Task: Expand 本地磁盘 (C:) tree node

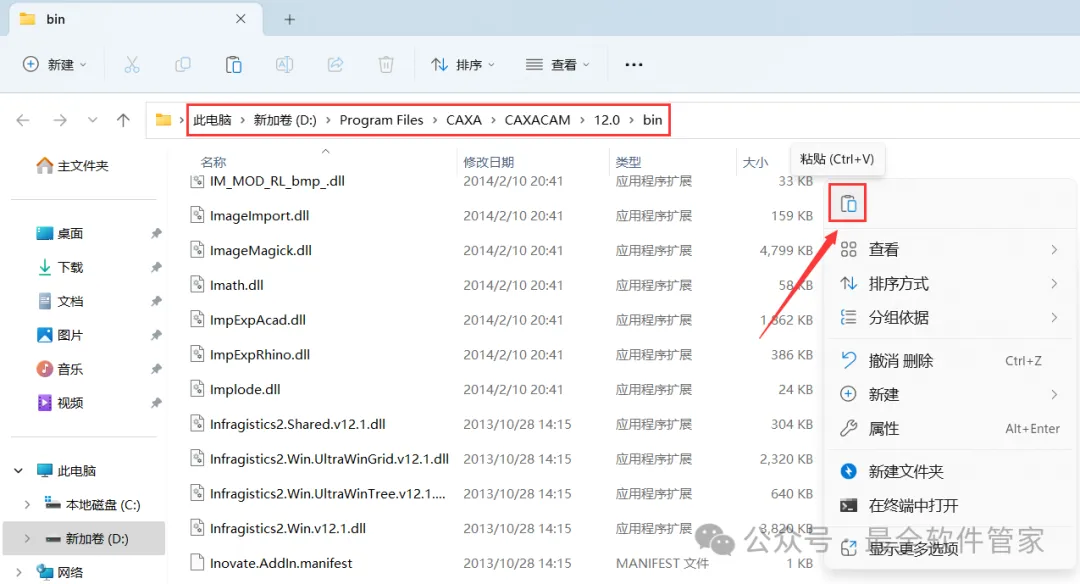Action: (x=28, y=505)
